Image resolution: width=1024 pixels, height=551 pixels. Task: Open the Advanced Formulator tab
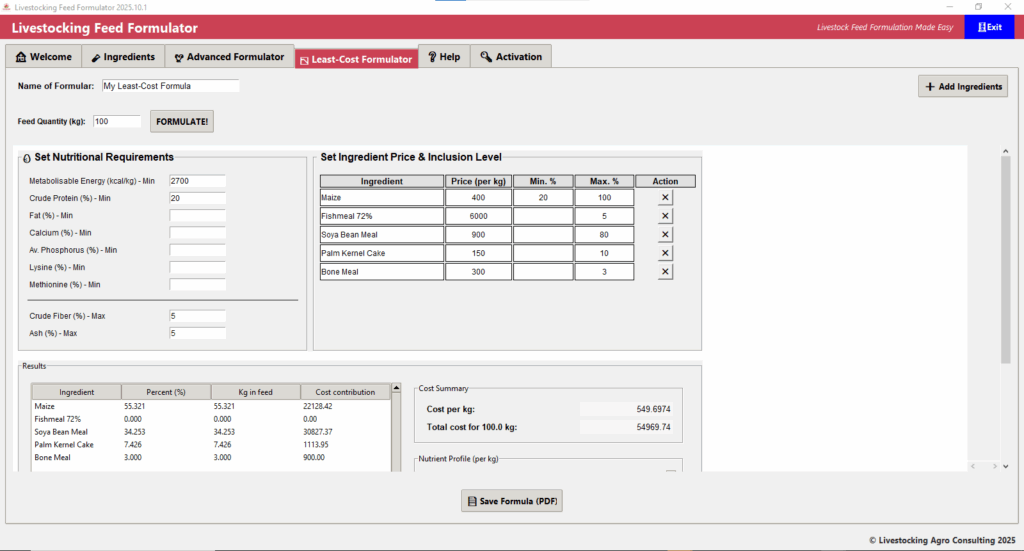click(229, 57)
